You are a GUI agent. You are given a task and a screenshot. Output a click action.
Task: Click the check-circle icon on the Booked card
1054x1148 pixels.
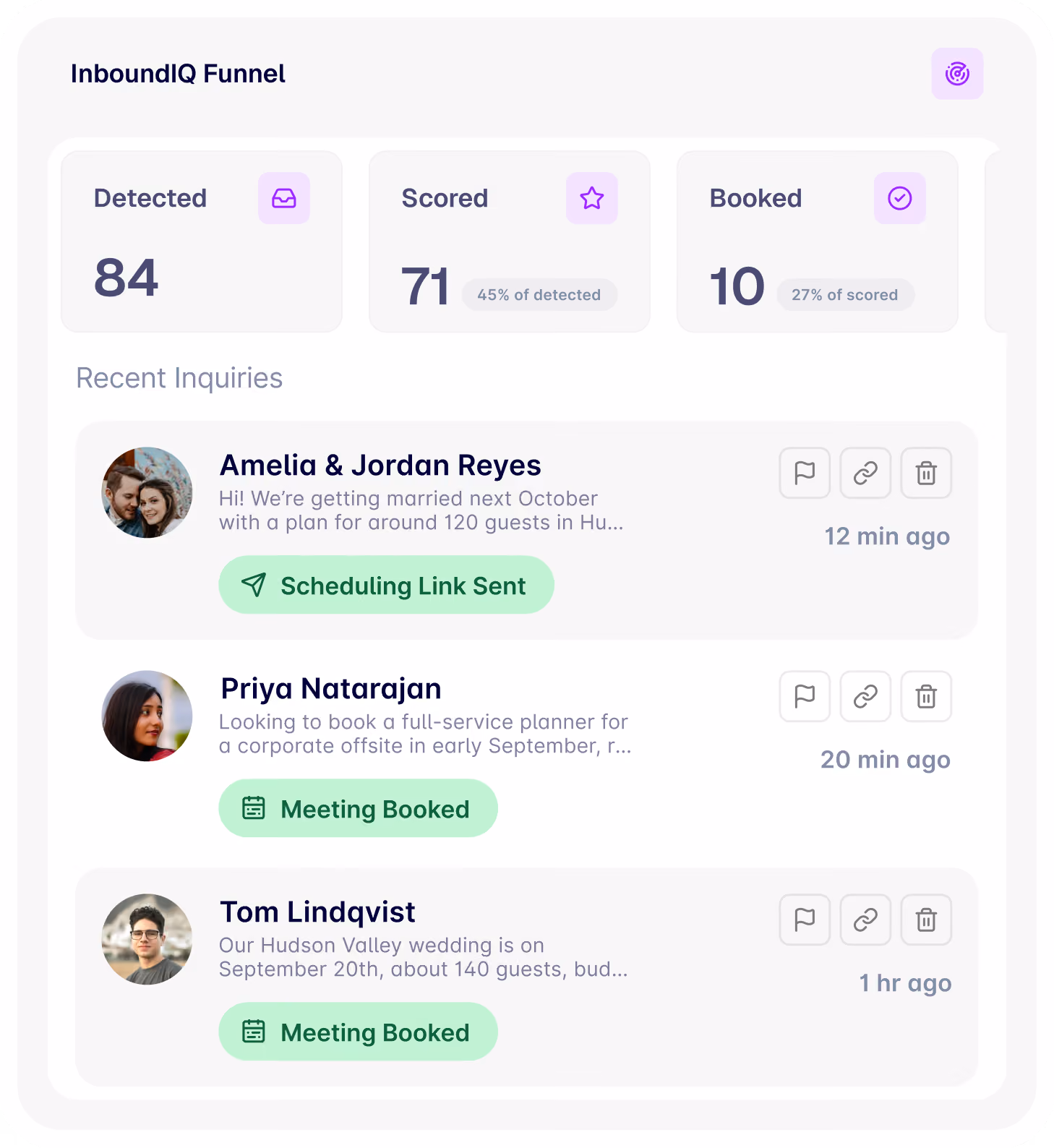click(900, 198)
